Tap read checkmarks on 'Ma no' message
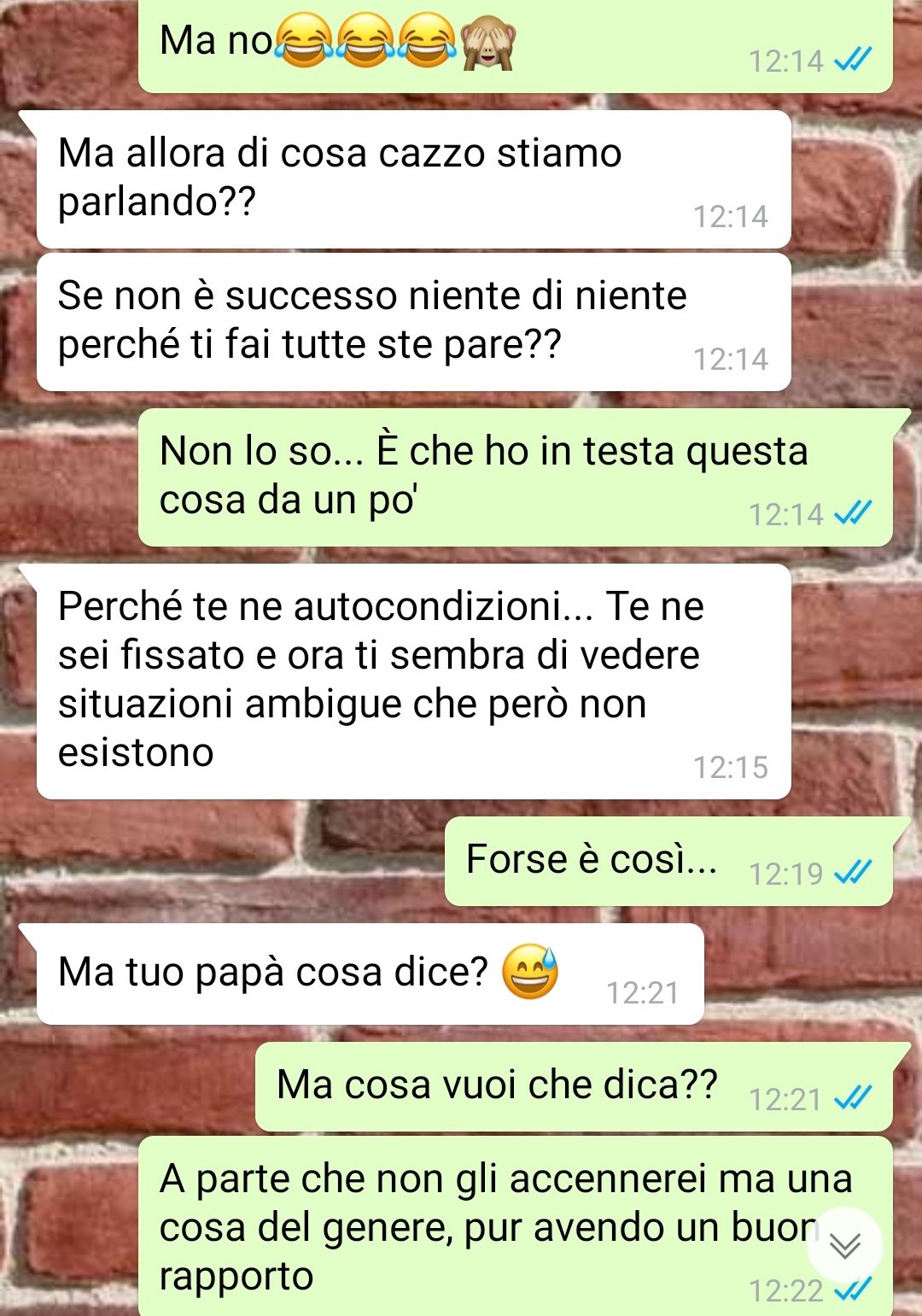The width and height of the screenshot is (922, 1316). click(853, 60)
